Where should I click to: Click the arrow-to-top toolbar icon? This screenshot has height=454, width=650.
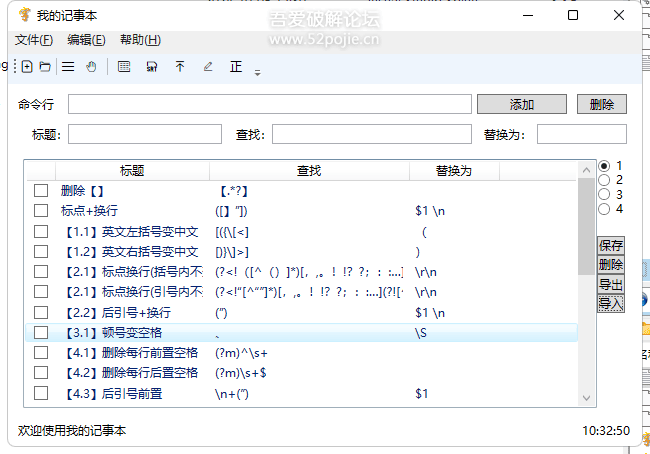click(x=180, y=66)
